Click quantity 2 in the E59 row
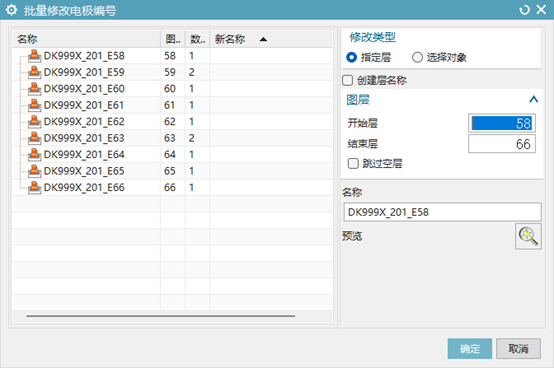The height and width of the screenshot is (368, 554). [191, 72]
